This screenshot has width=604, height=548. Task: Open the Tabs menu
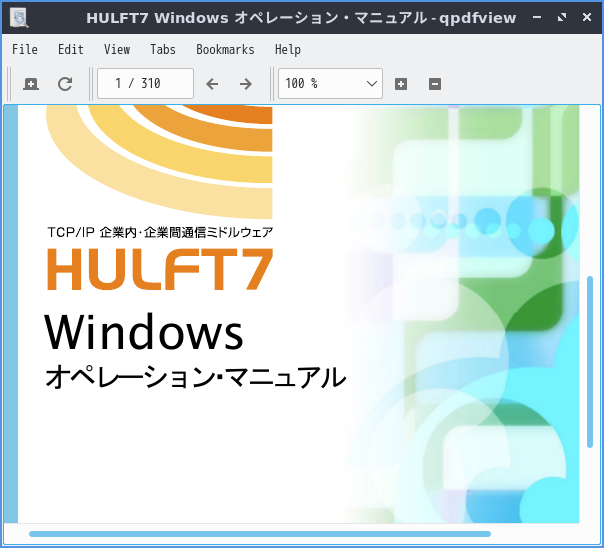pyautogui.click(x=163, y=50)
